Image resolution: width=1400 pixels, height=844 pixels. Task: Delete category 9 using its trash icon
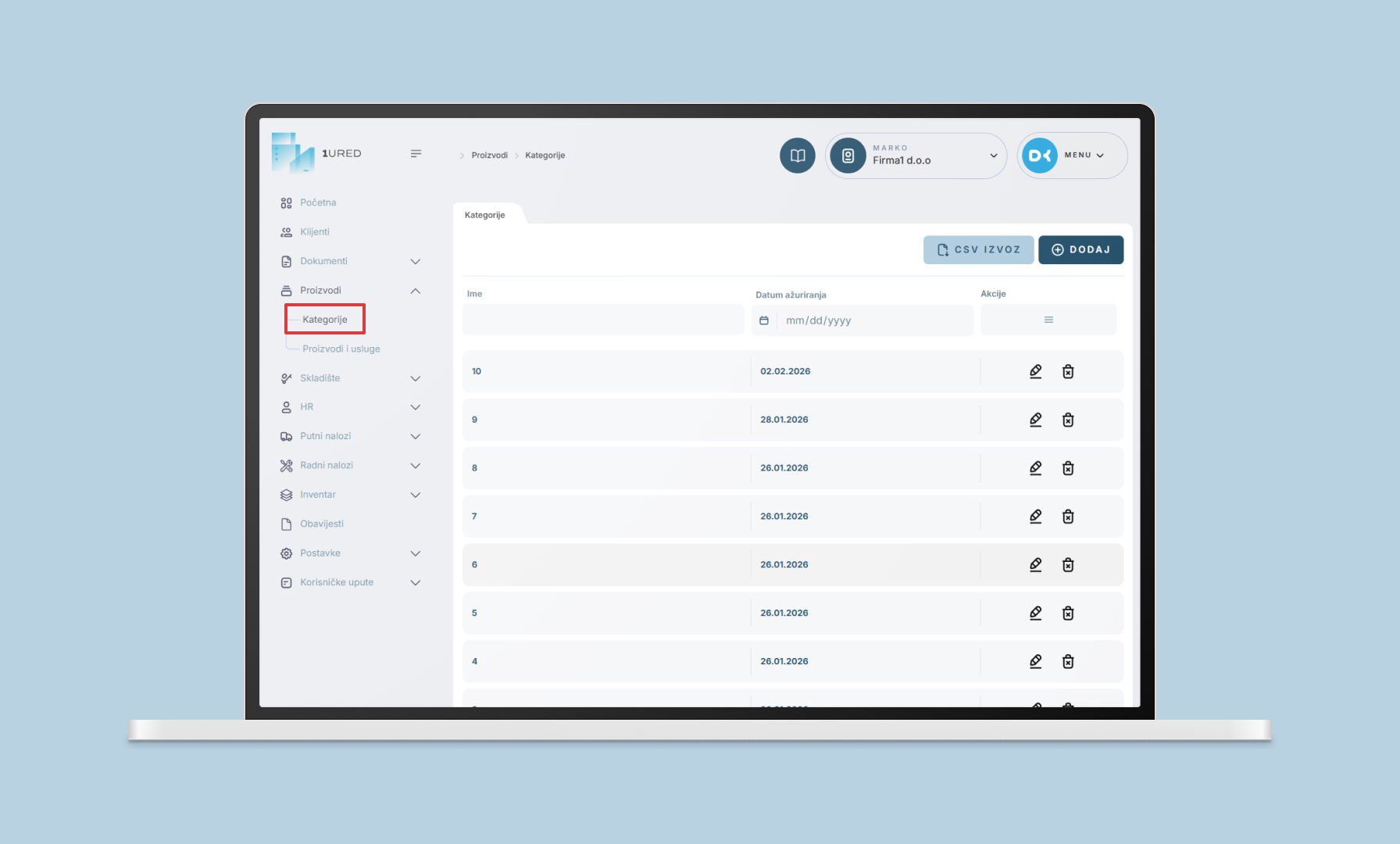1068,420
